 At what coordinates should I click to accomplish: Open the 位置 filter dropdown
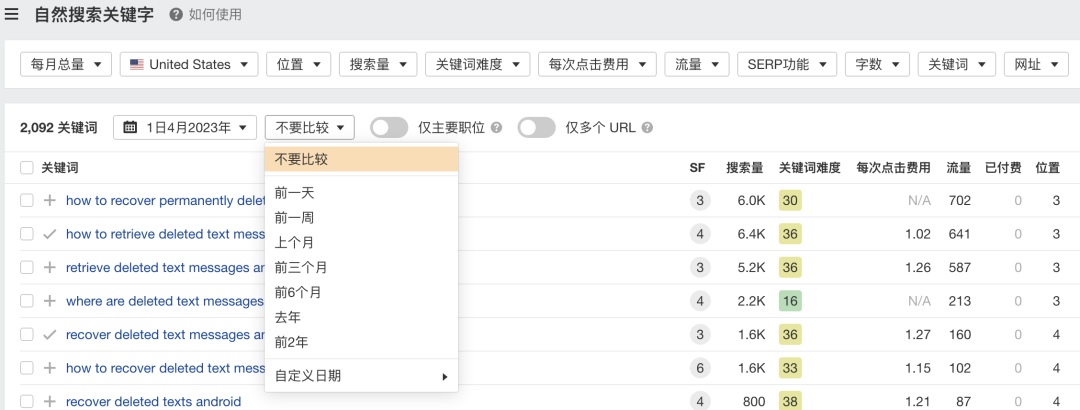298,64
